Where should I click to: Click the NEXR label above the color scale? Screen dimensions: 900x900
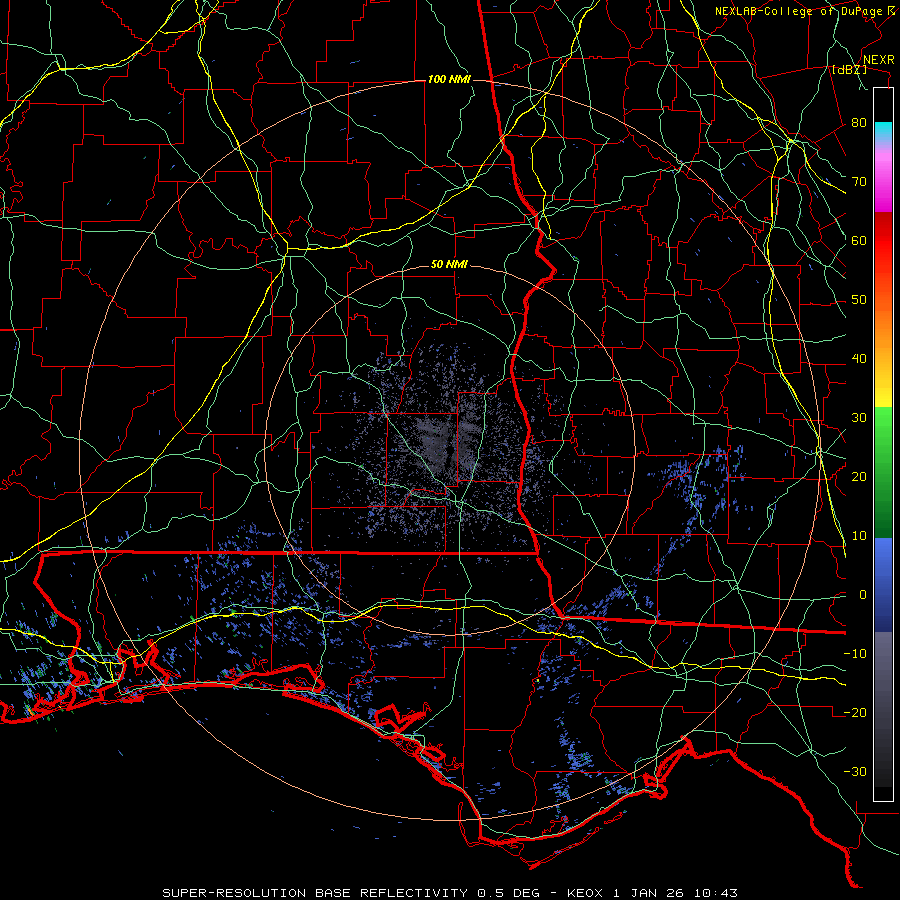tap(879, 60)
